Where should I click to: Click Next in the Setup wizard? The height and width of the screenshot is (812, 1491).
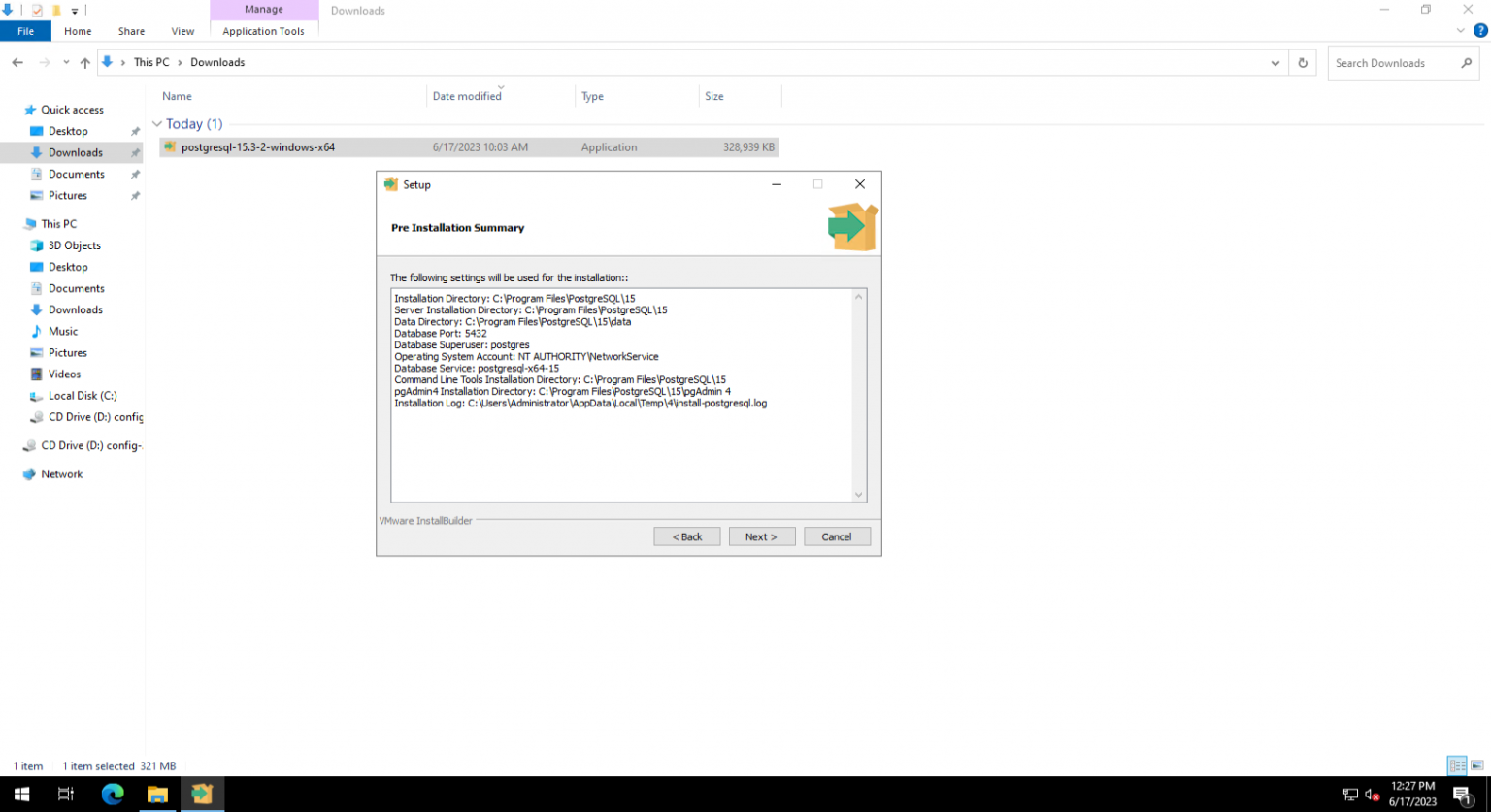tap(762, 536)
